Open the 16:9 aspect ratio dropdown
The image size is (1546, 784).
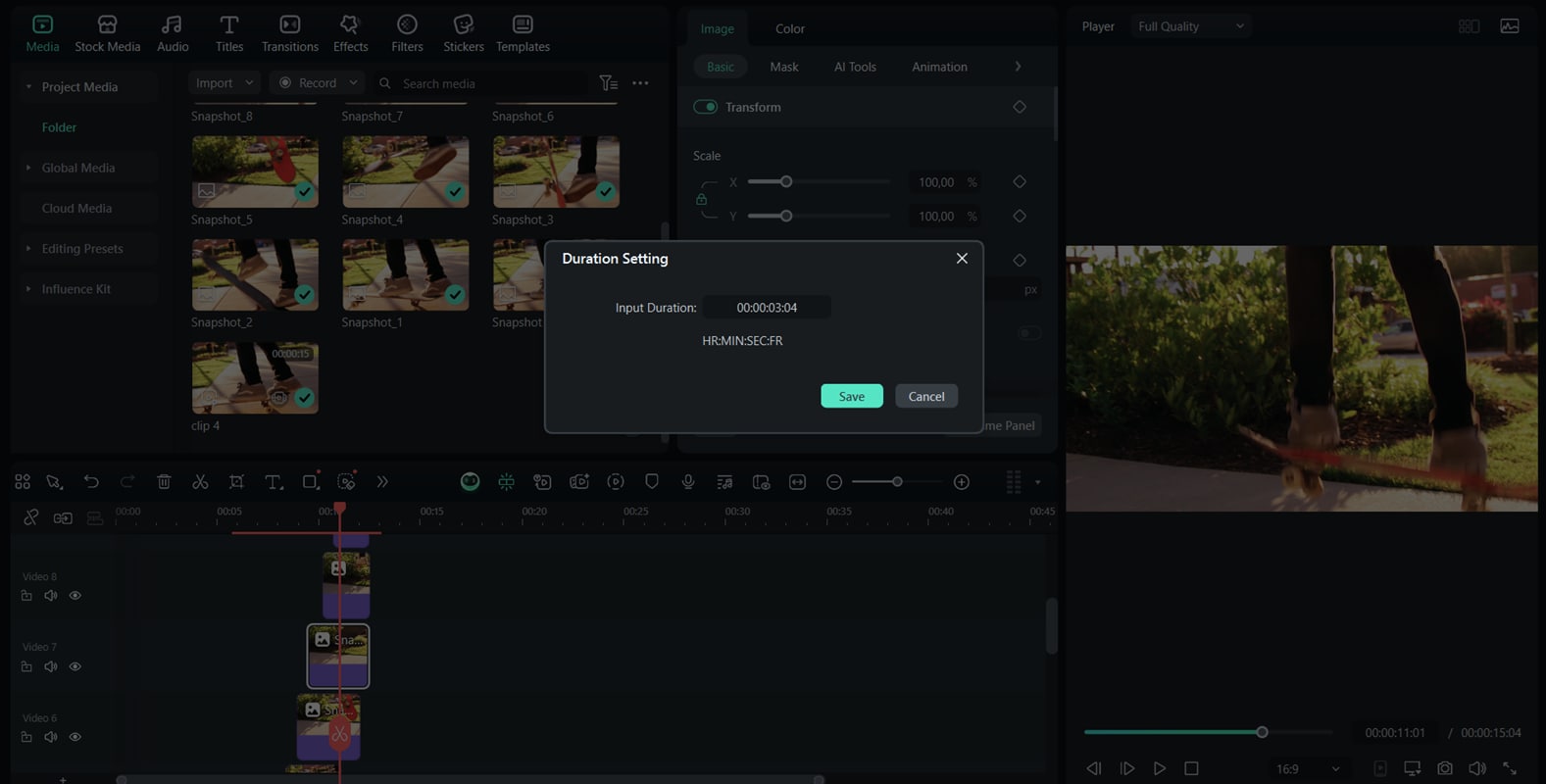(1308, 769)
